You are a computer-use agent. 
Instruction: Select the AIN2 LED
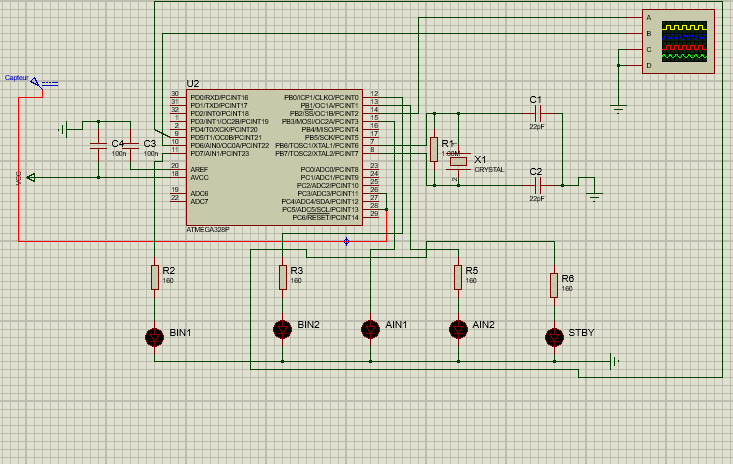point(458,328)
